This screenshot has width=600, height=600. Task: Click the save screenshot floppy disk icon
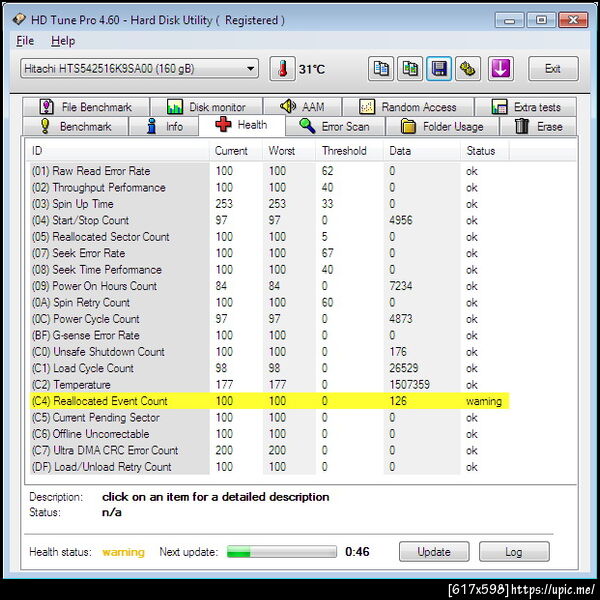(x=439, y=69)
